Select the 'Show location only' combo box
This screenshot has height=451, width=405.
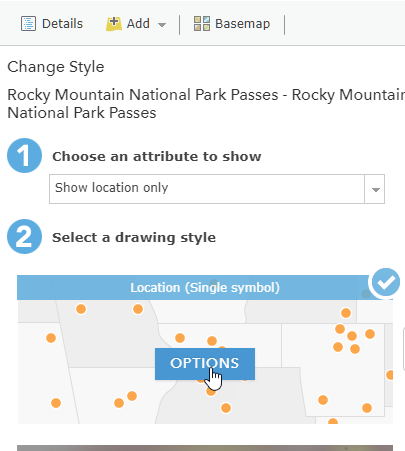pyautogui.click(x=217, y=189)
